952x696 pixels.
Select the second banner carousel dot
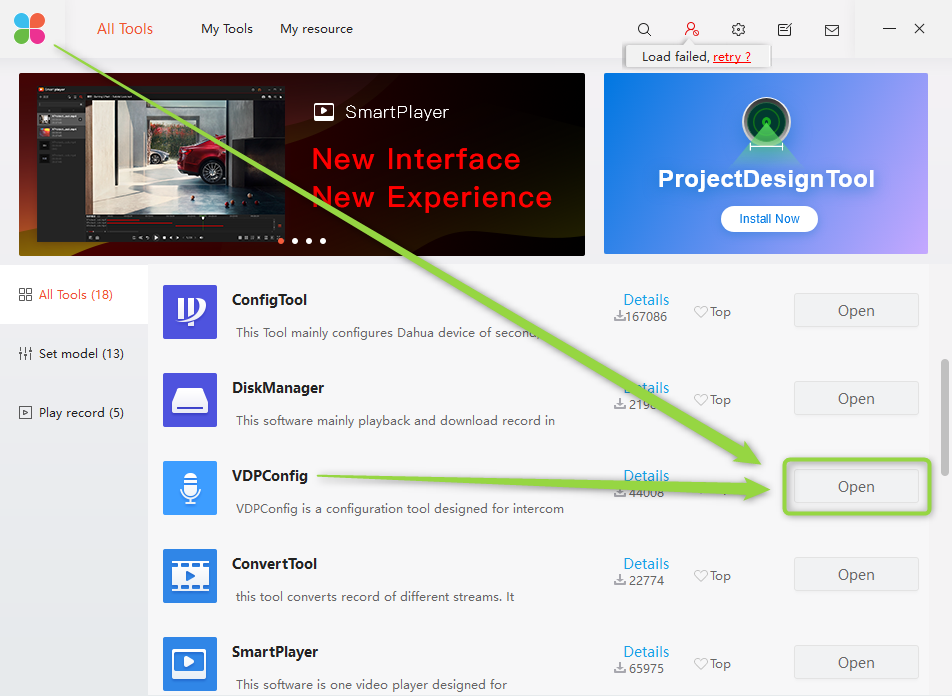click(x=295, y=241)
